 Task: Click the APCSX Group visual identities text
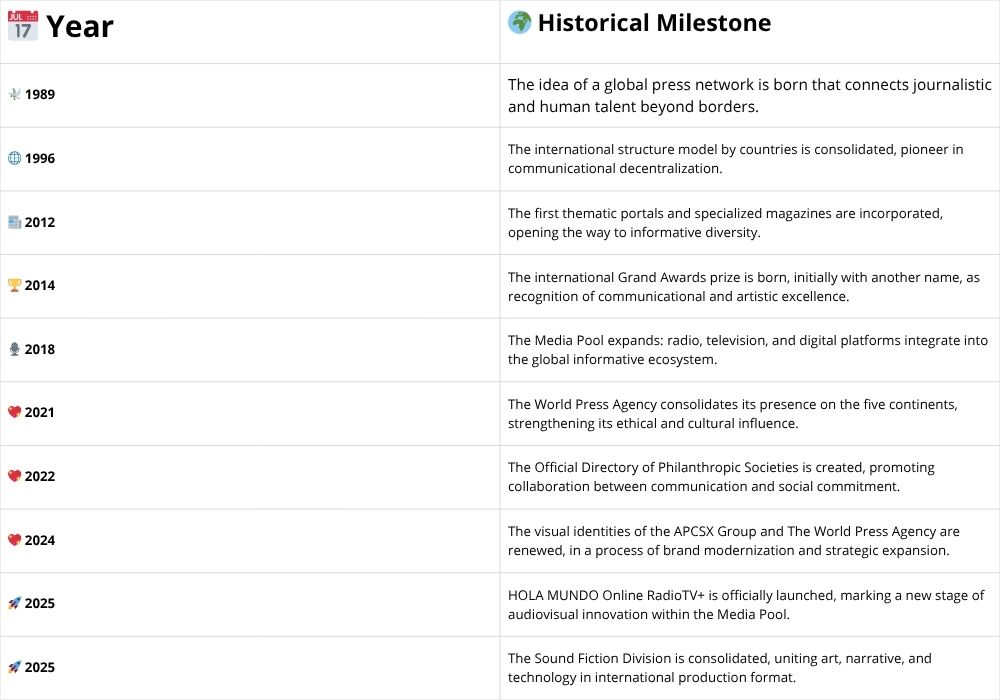[733, 540]
